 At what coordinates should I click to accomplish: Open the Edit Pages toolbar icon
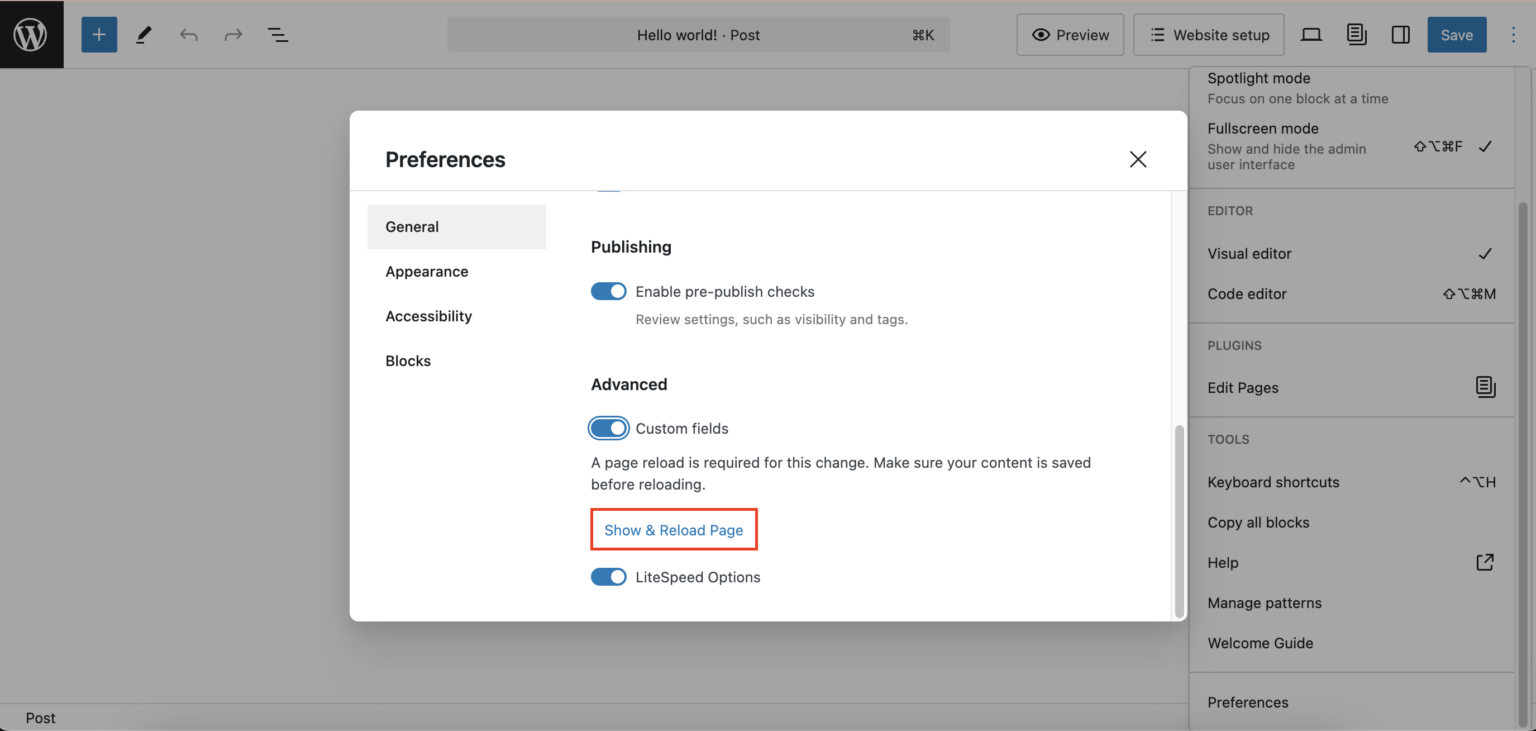tap(1356, 34)
